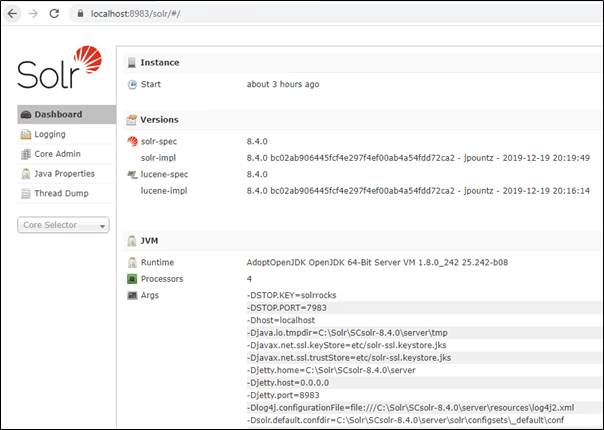Click the Args label

click(x=149, y=296)
